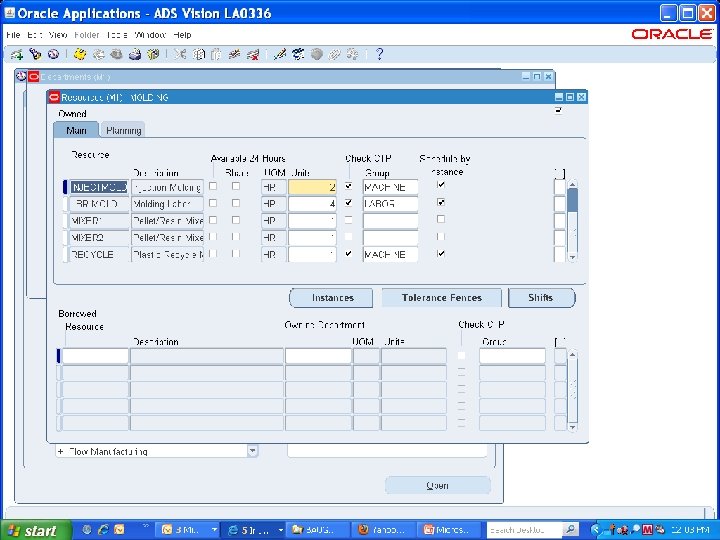Viewport: 720px width, 540px height.
Task: Click the Internet Explorer quick launch icon
Action: [103, 529]
